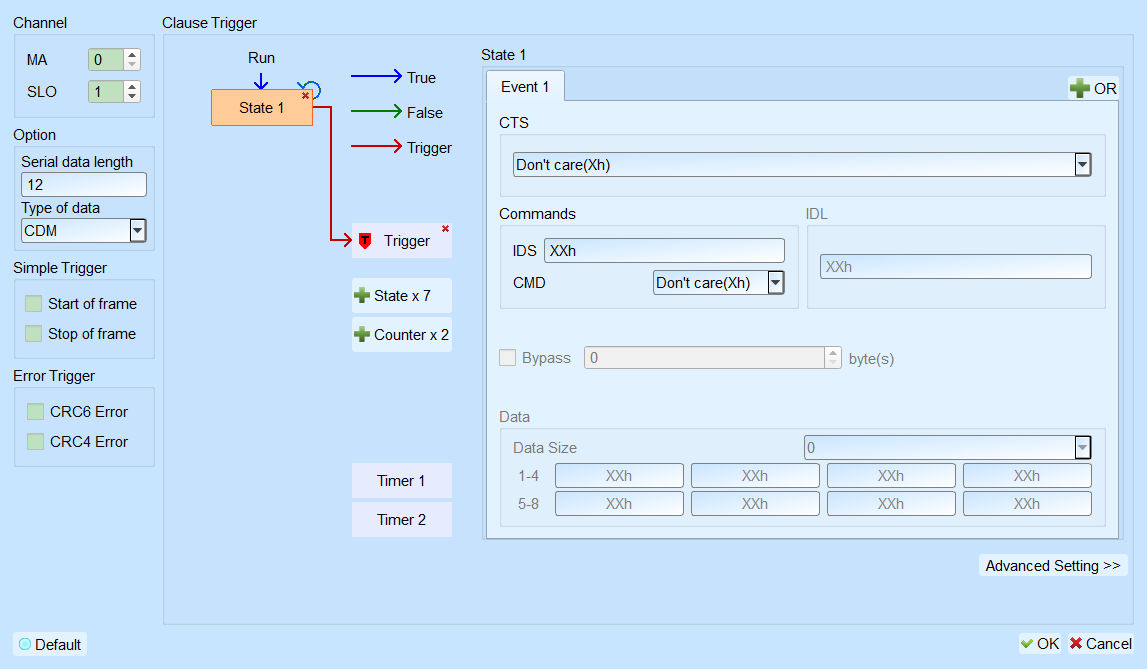The width and height of the screenshot is (1147, 669).
Task: Click the self-loop arrow icon on State 1
Action: pyautogui.click(x=312, y=88)
